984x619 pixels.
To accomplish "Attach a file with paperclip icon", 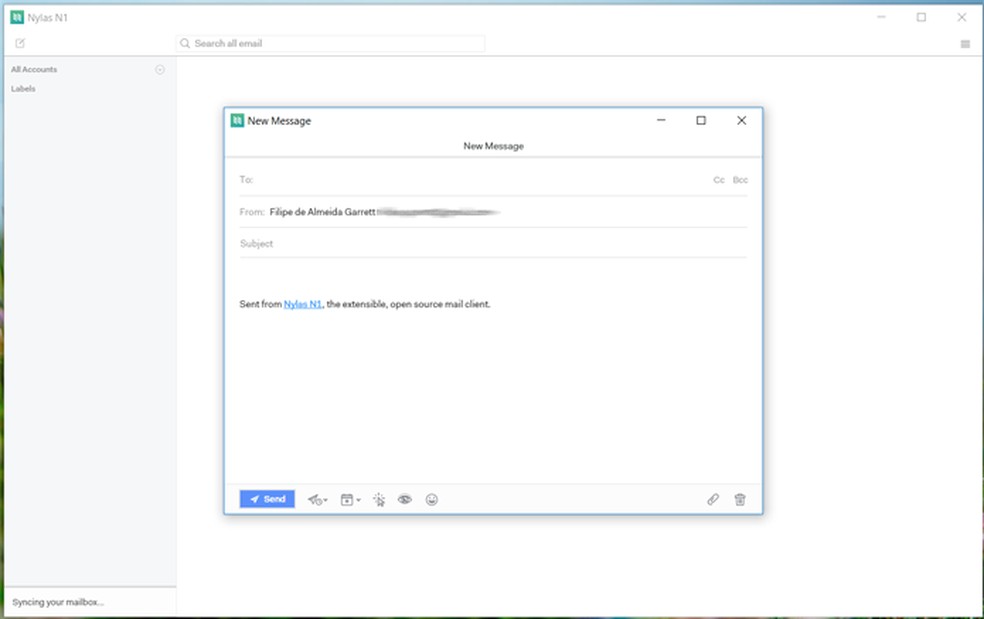I will [x=713, y=500].
